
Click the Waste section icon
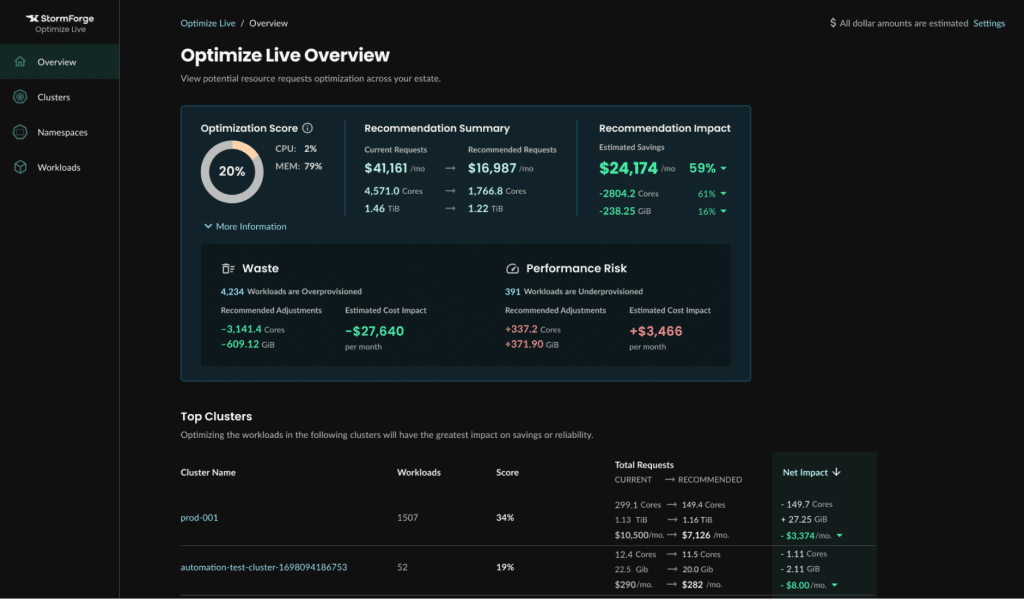228,268
